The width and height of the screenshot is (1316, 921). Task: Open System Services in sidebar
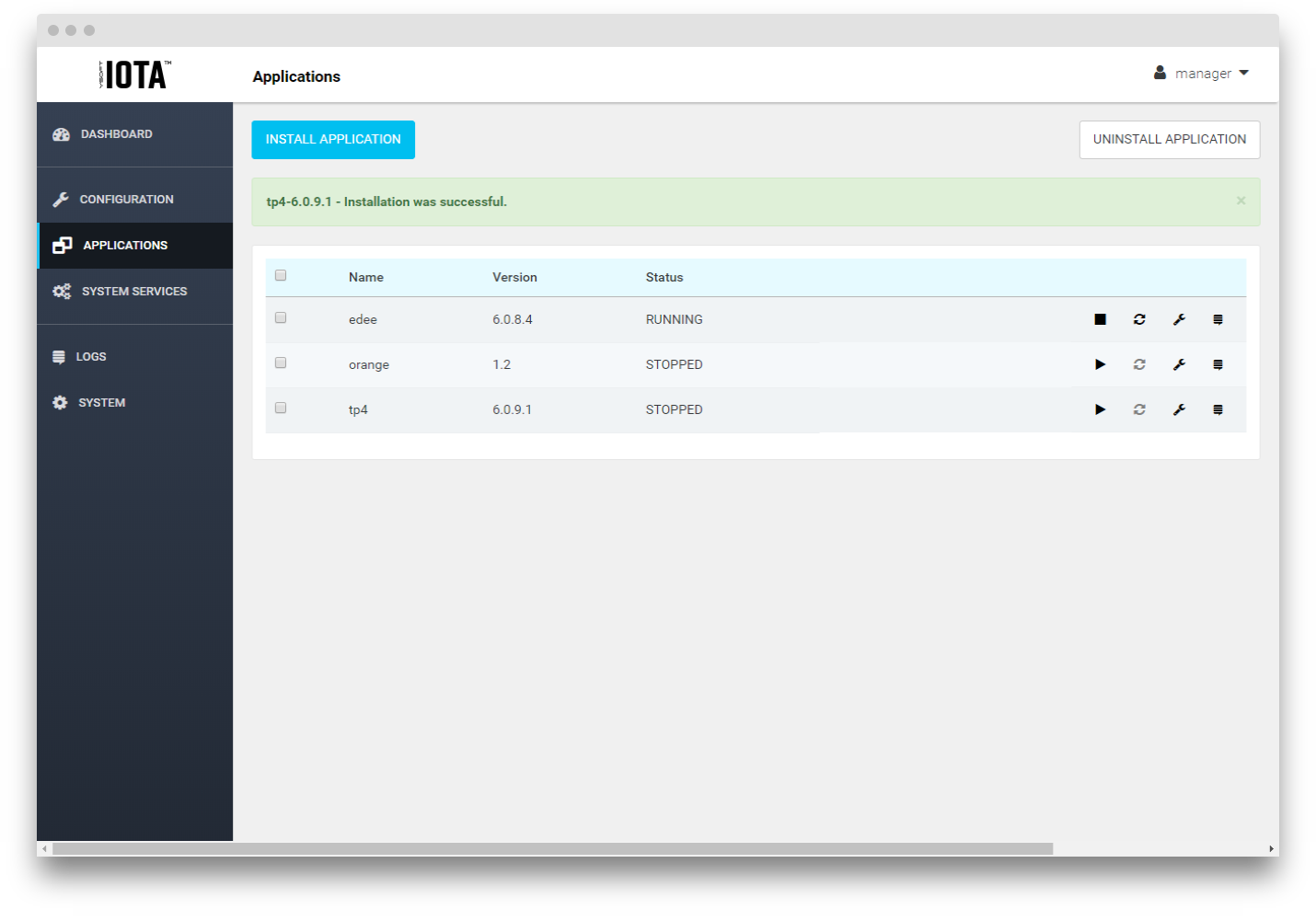[x=133, y=292]
